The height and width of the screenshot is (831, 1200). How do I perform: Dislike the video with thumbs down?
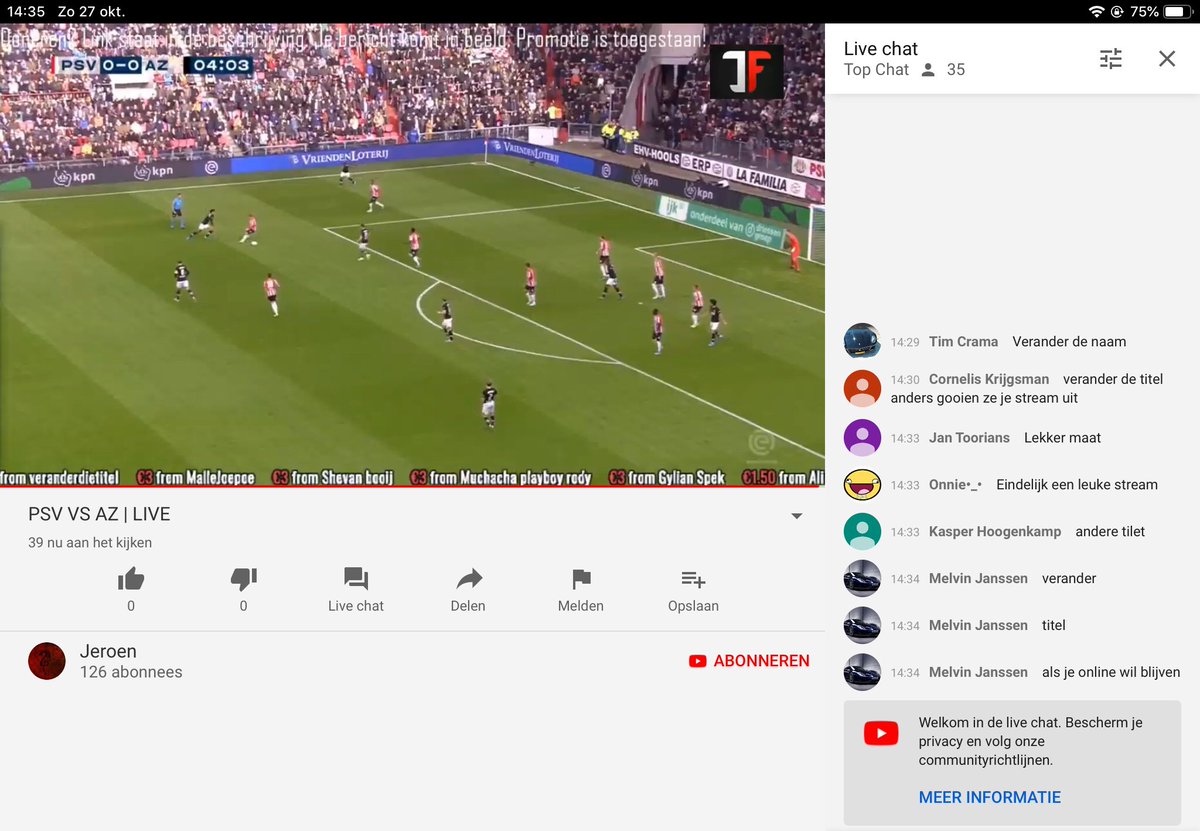[x=244, y=579]
